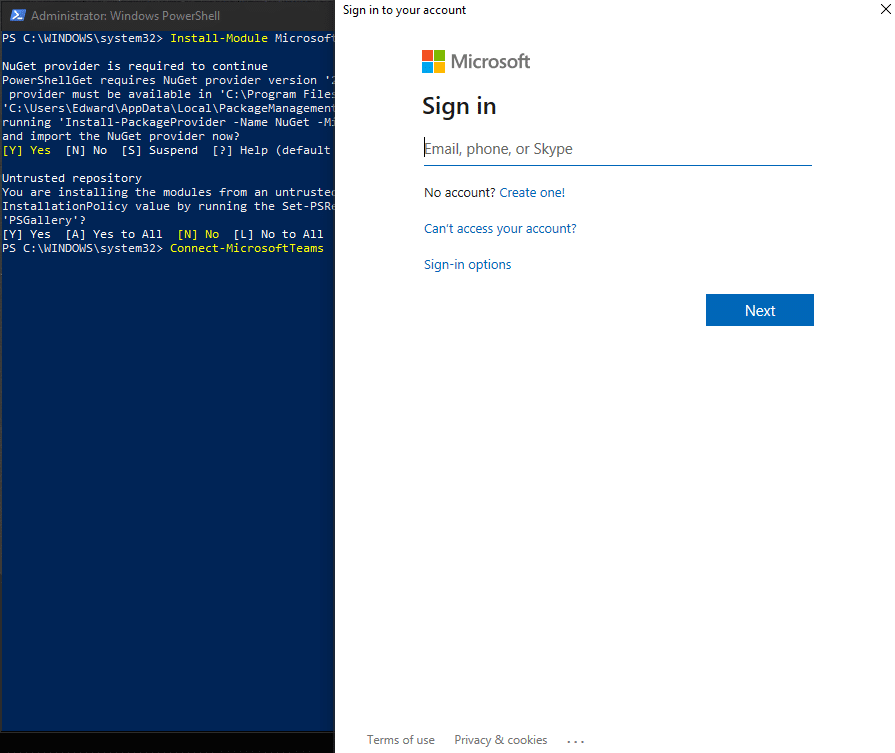The width and height of the screenshot is (895, 753).
Task: Open Privacy & cookies
Action: point(500,740)
